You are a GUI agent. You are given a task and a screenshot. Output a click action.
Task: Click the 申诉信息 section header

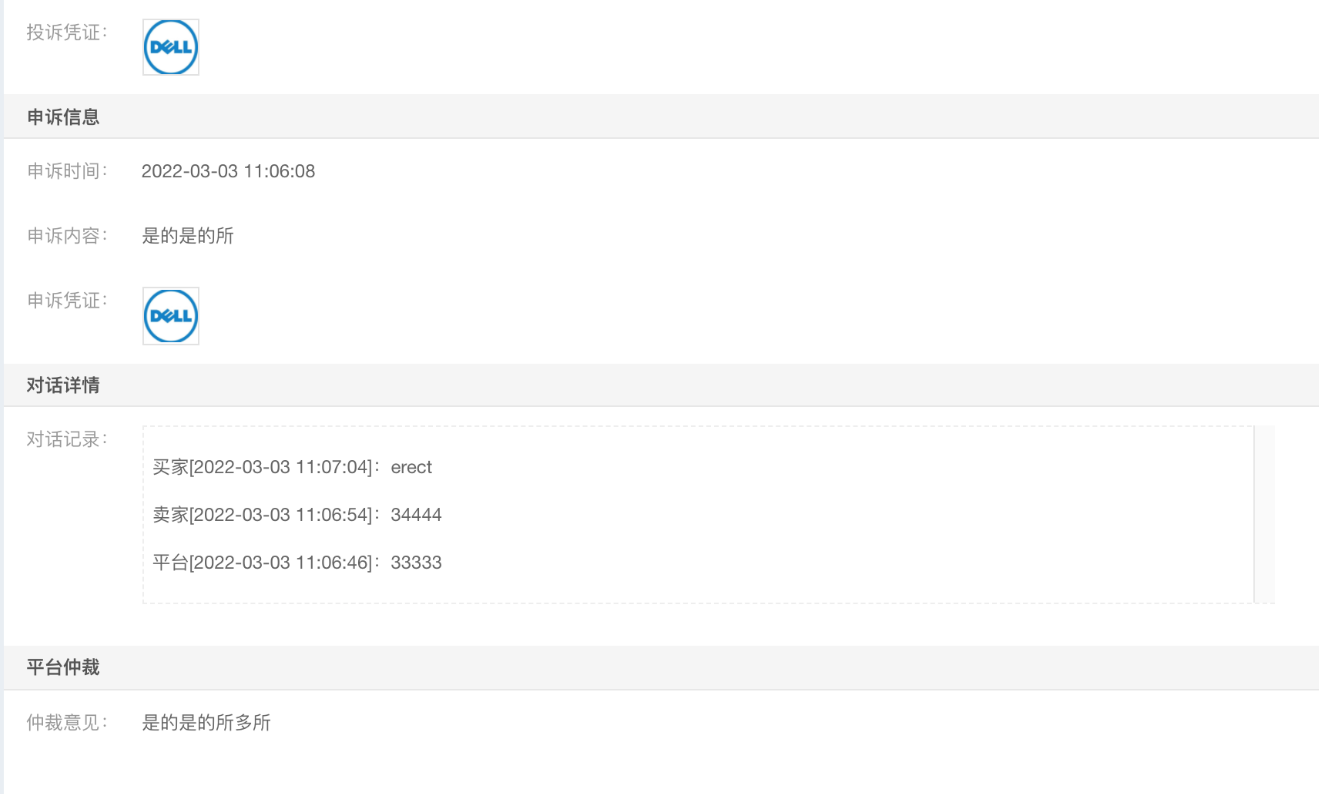63,117
